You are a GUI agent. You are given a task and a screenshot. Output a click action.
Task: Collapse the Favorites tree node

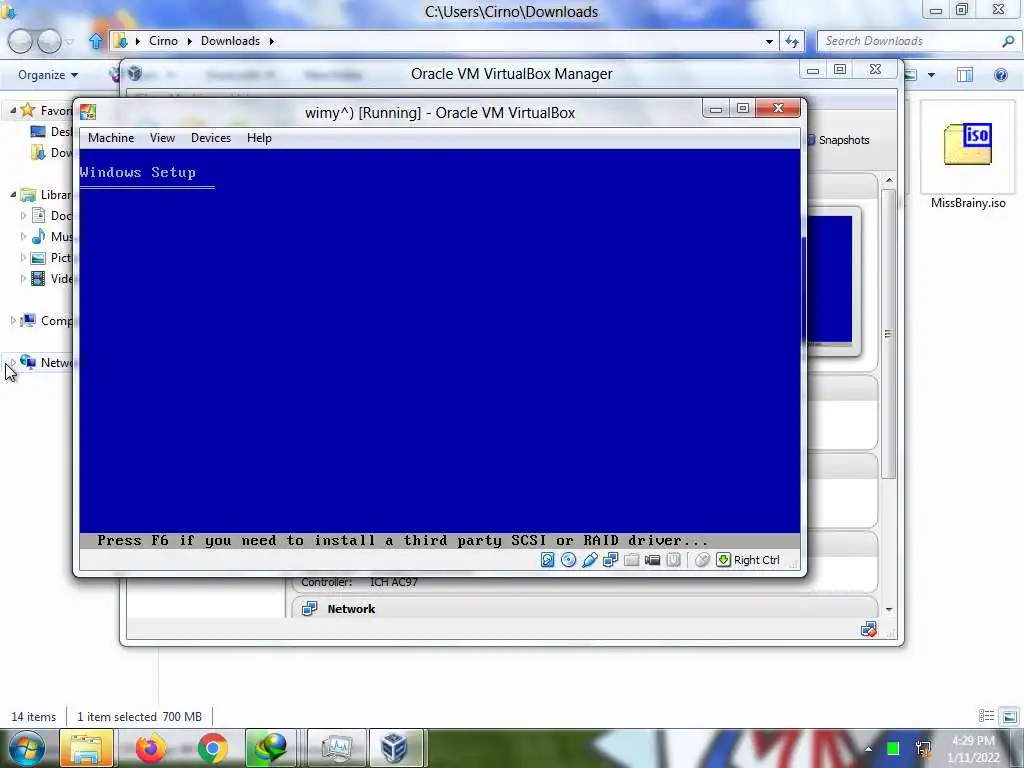coord(12,111)
